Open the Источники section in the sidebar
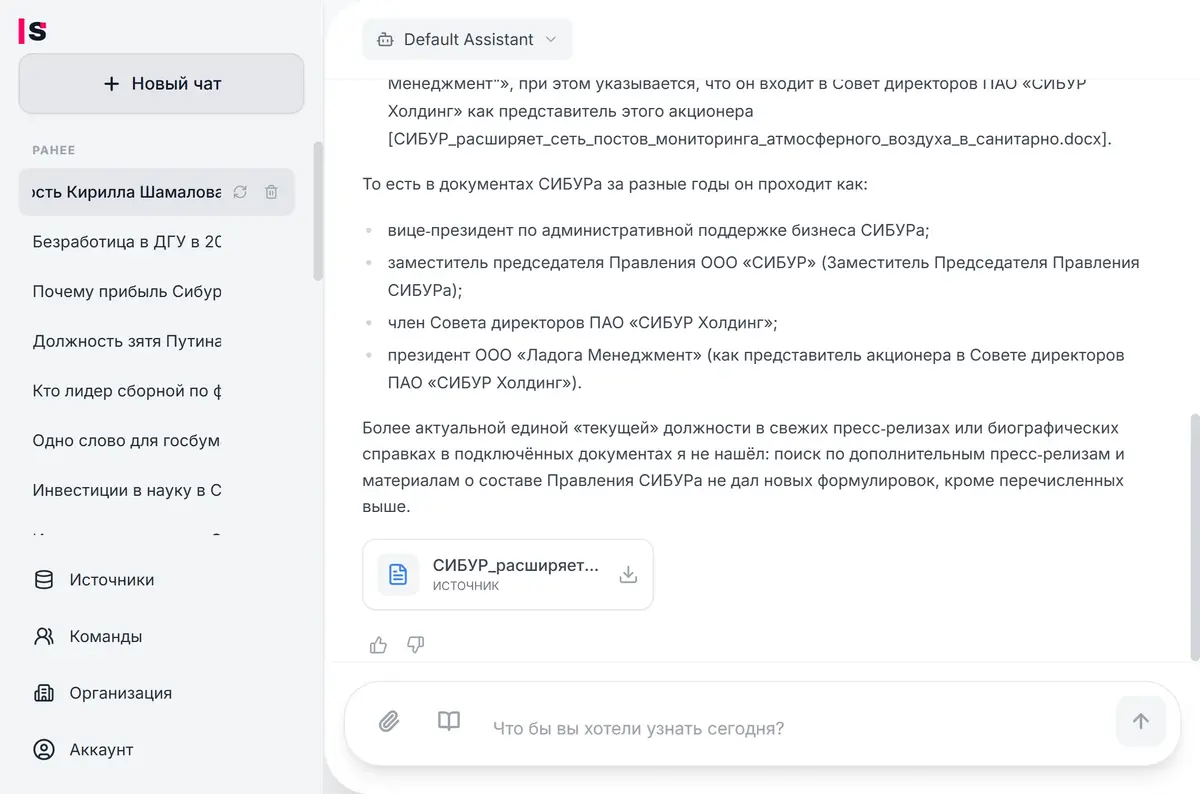Viewport: 1200px width, 794px height. click(110, 579)
